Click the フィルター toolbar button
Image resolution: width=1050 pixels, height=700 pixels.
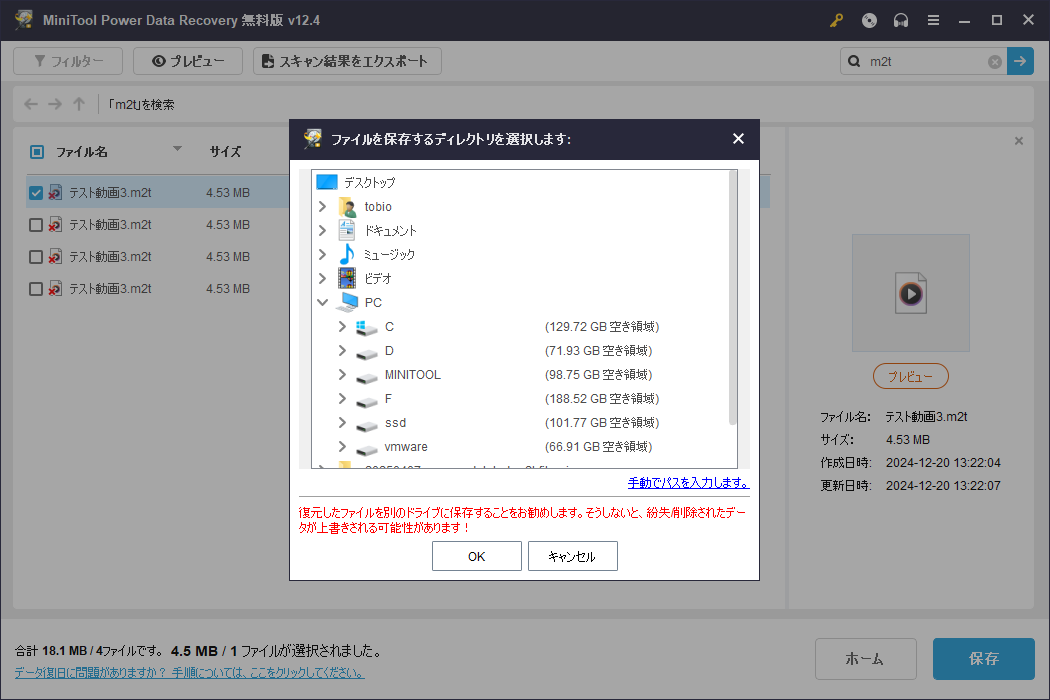click(68, 61)
